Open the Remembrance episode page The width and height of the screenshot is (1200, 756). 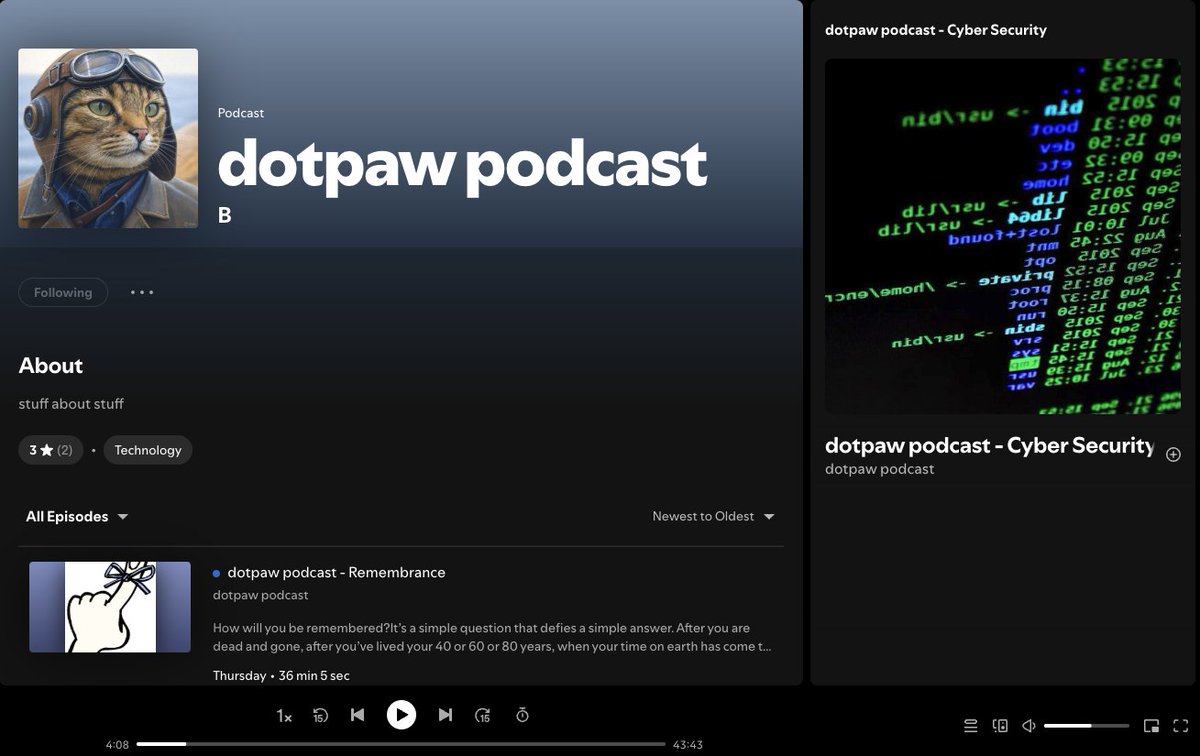[335, 572]
